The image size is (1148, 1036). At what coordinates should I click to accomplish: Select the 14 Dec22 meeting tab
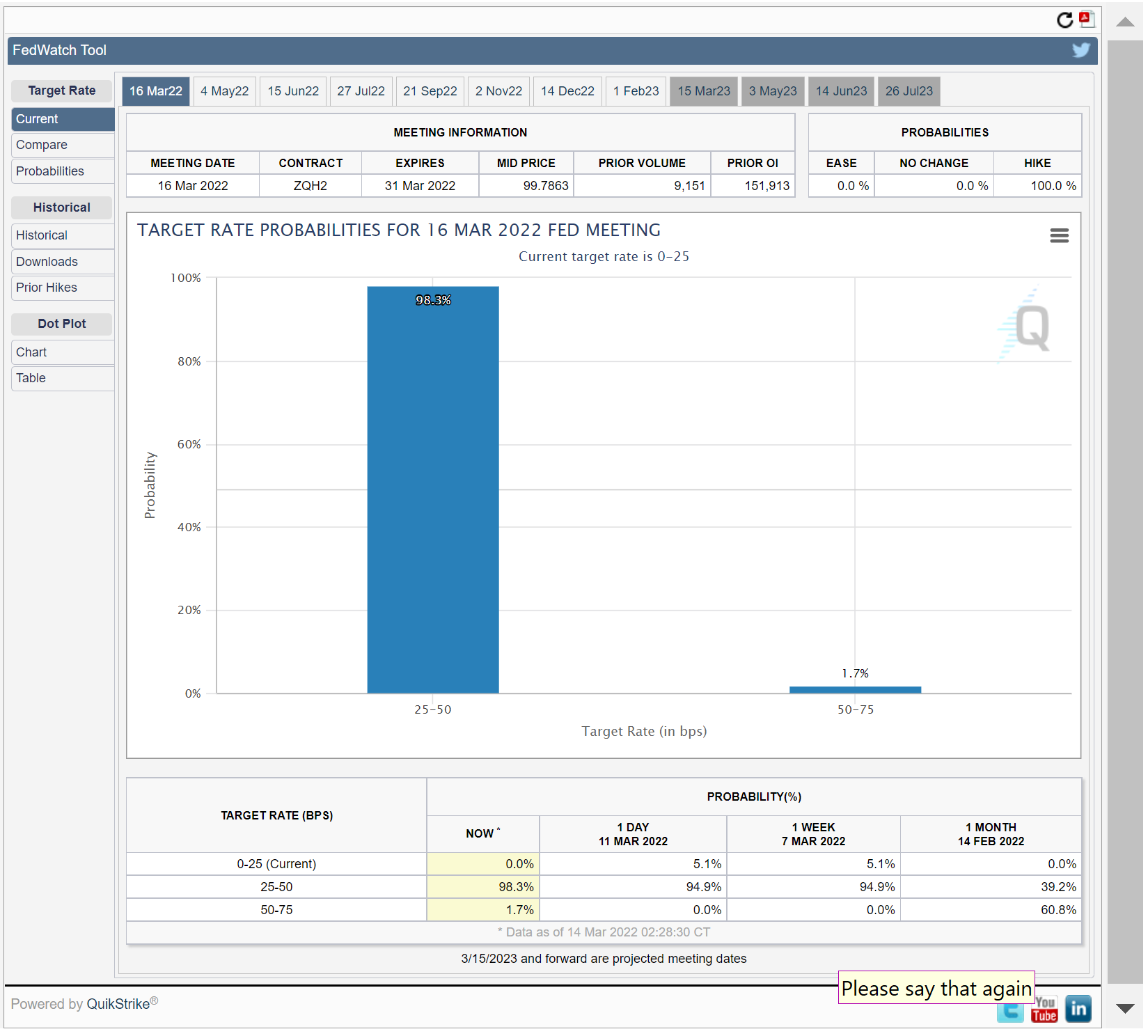[567, 91]
